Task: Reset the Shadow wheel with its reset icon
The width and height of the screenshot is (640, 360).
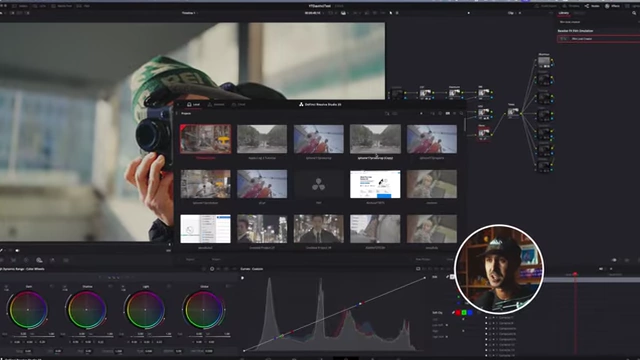Action: tap(110, 287)
